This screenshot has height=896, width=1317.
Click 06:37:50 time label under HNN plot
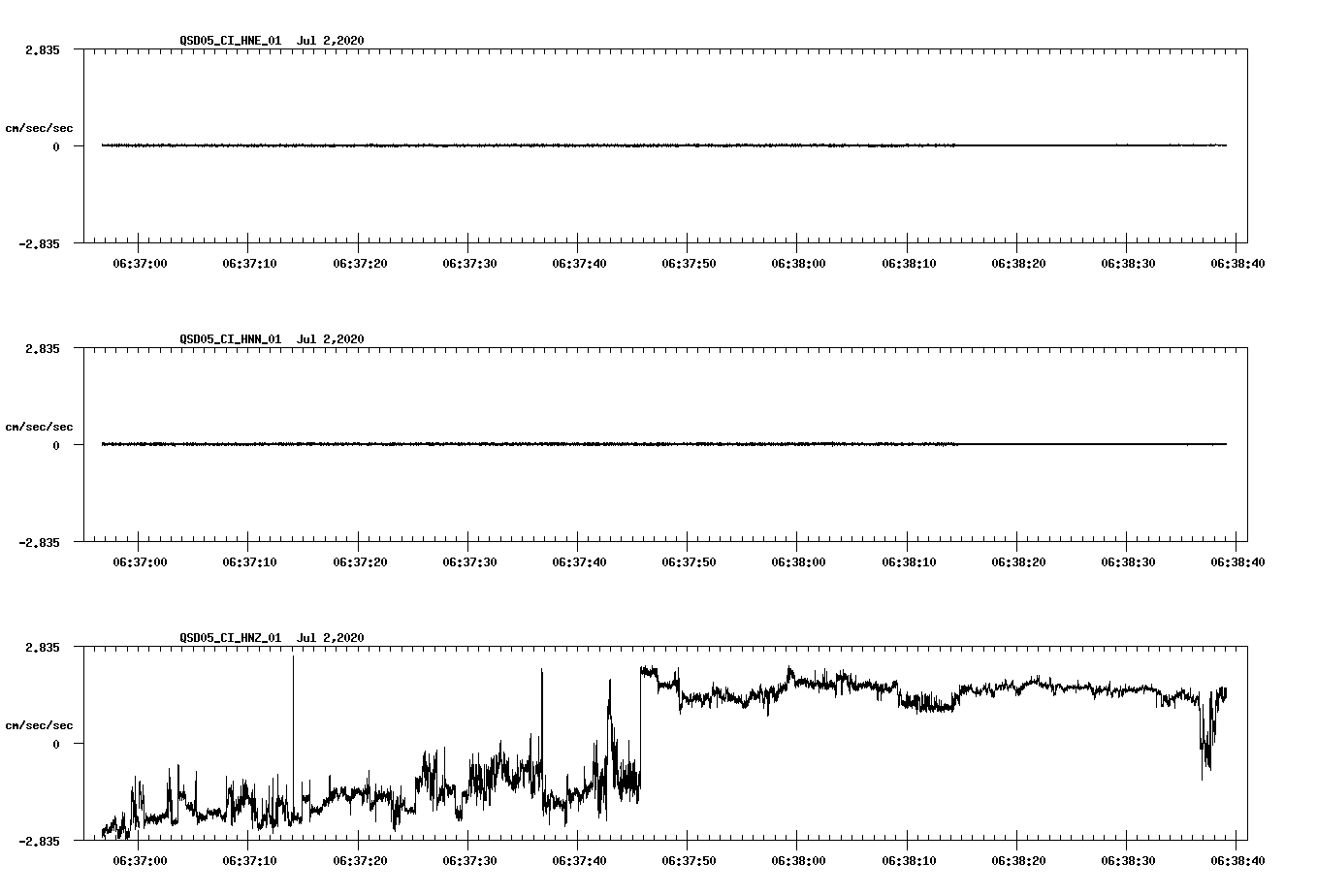click(689, 561)
